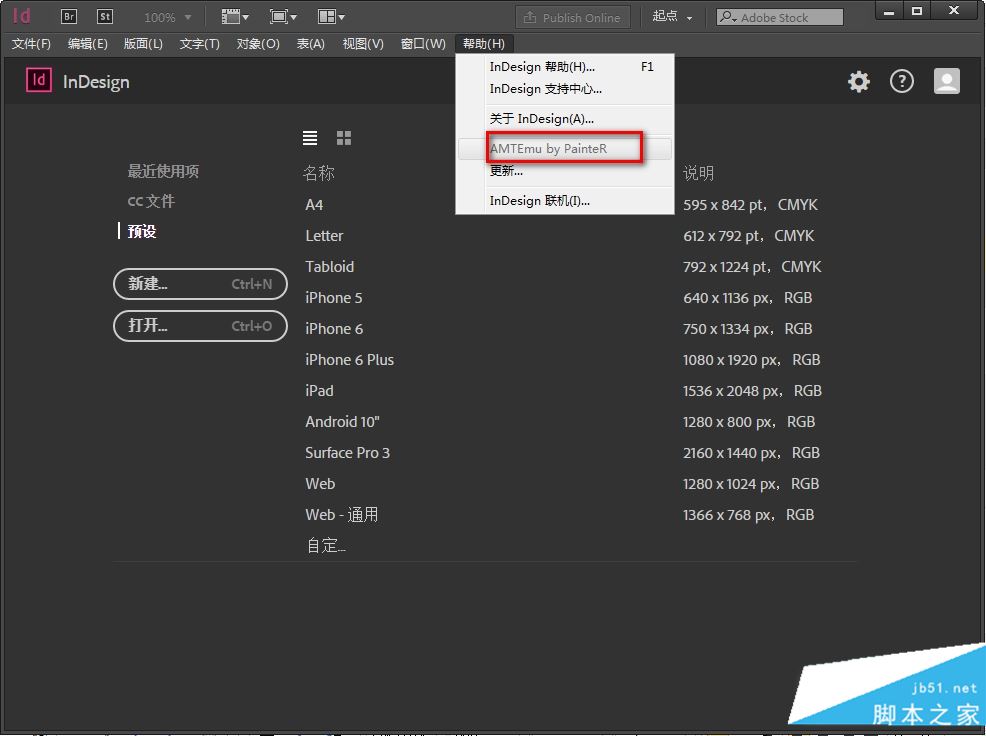986x736 pixels.
Task: Switch to list view icon
Action: [x=310, y=138]
